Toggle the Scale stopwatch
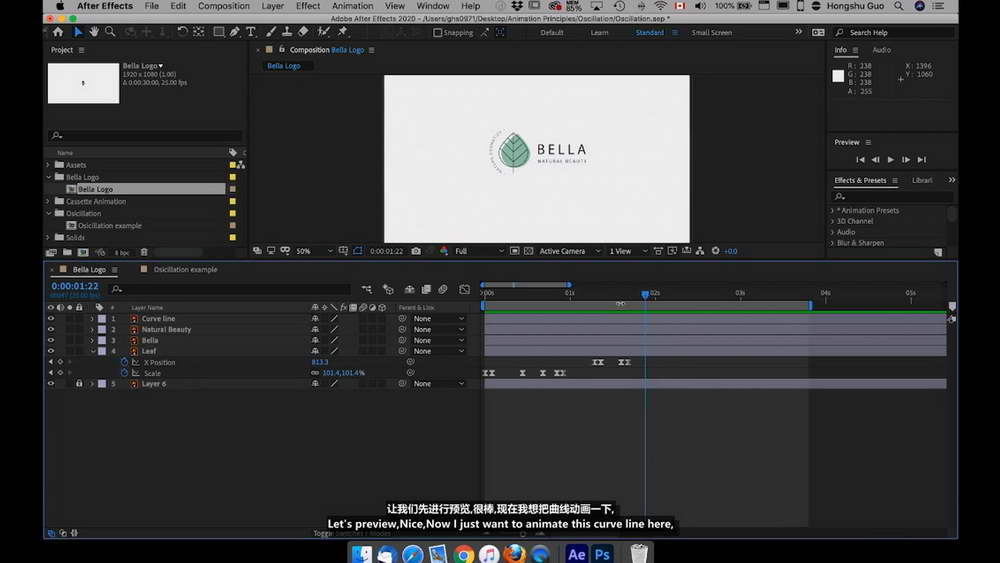The width and height of the screenshot is (1000, 563). (124, 373)
